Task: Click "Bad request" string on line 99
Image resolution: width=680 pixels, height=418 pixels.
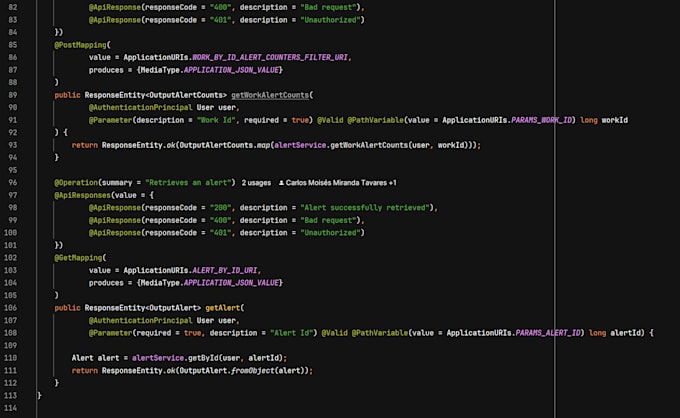Action: coord(328,220)
